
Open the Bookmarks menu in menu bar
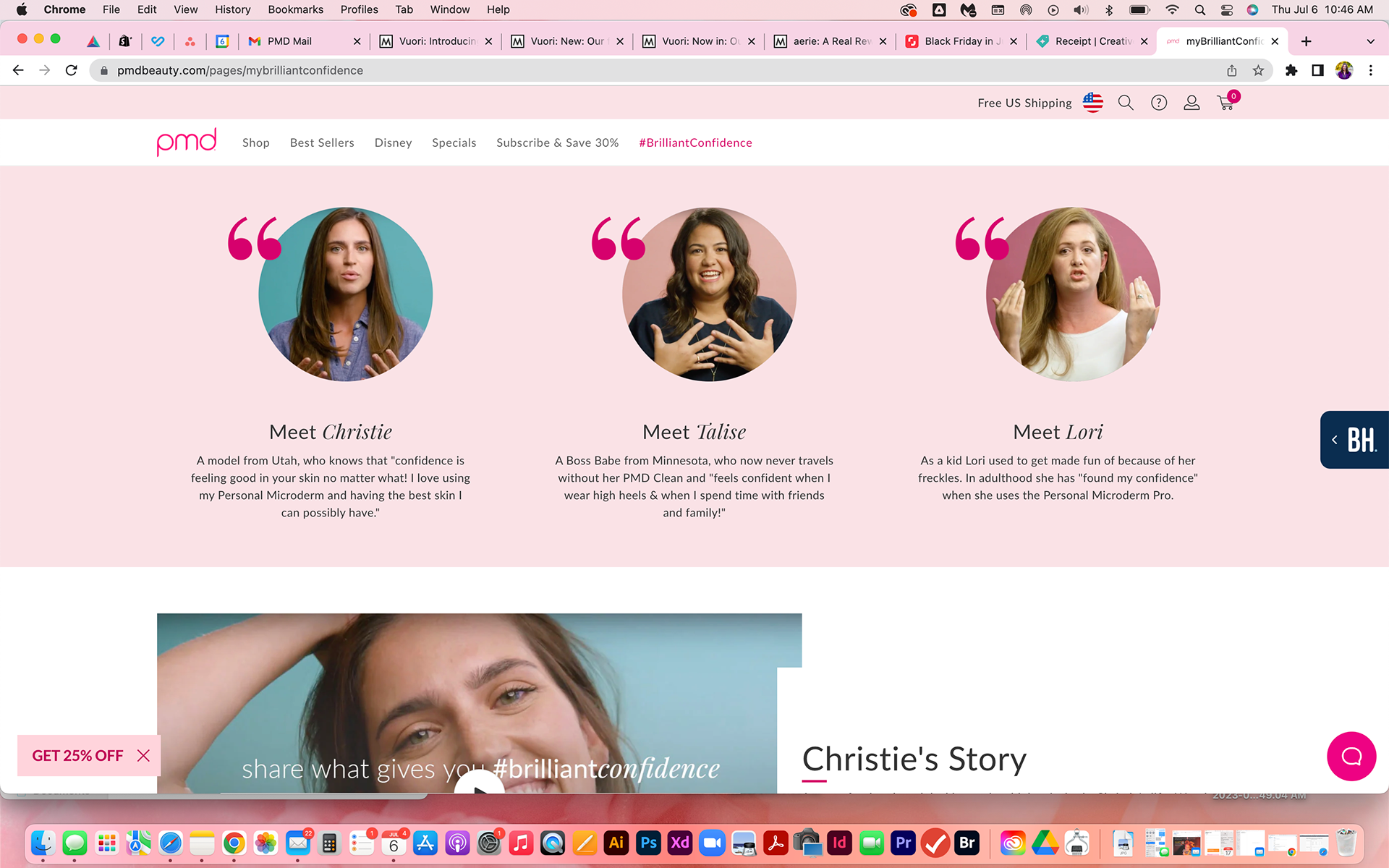(295, 9)
